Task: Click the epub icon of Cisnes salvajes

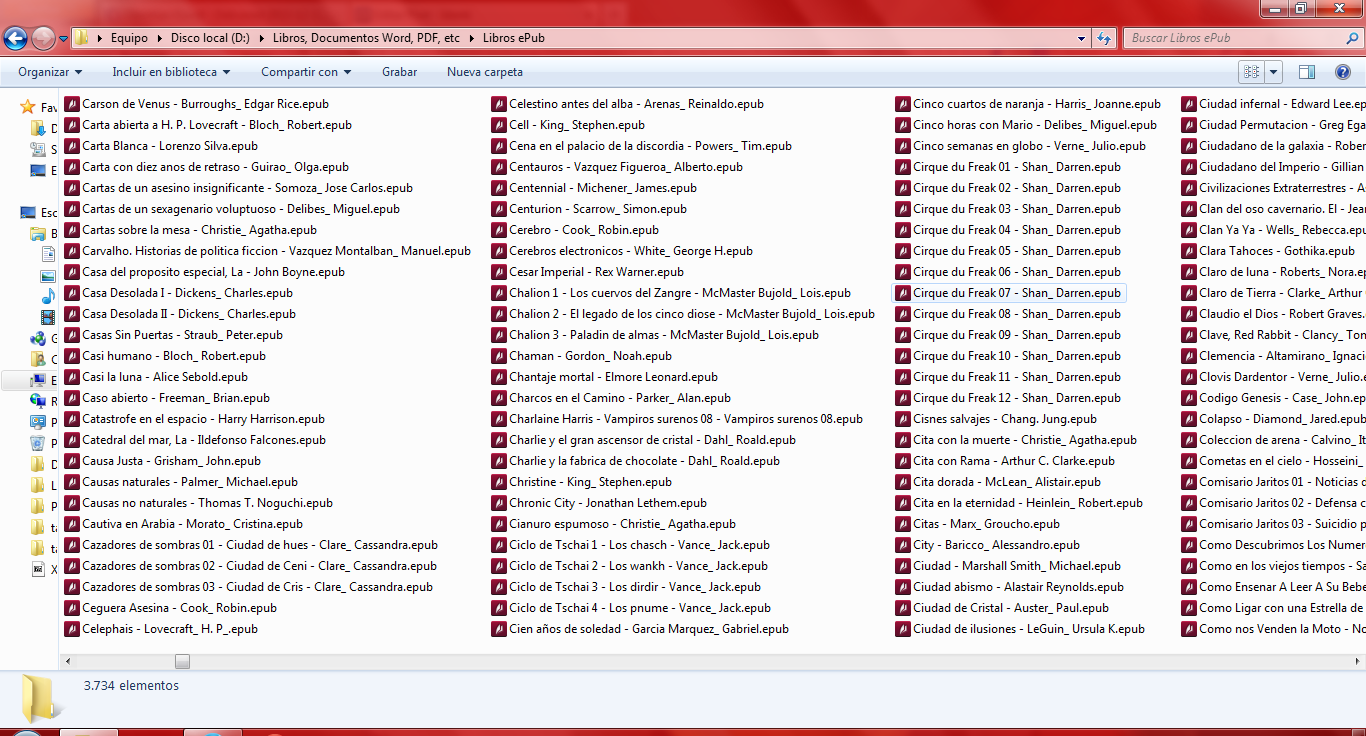Action: [x=903, y=419]
